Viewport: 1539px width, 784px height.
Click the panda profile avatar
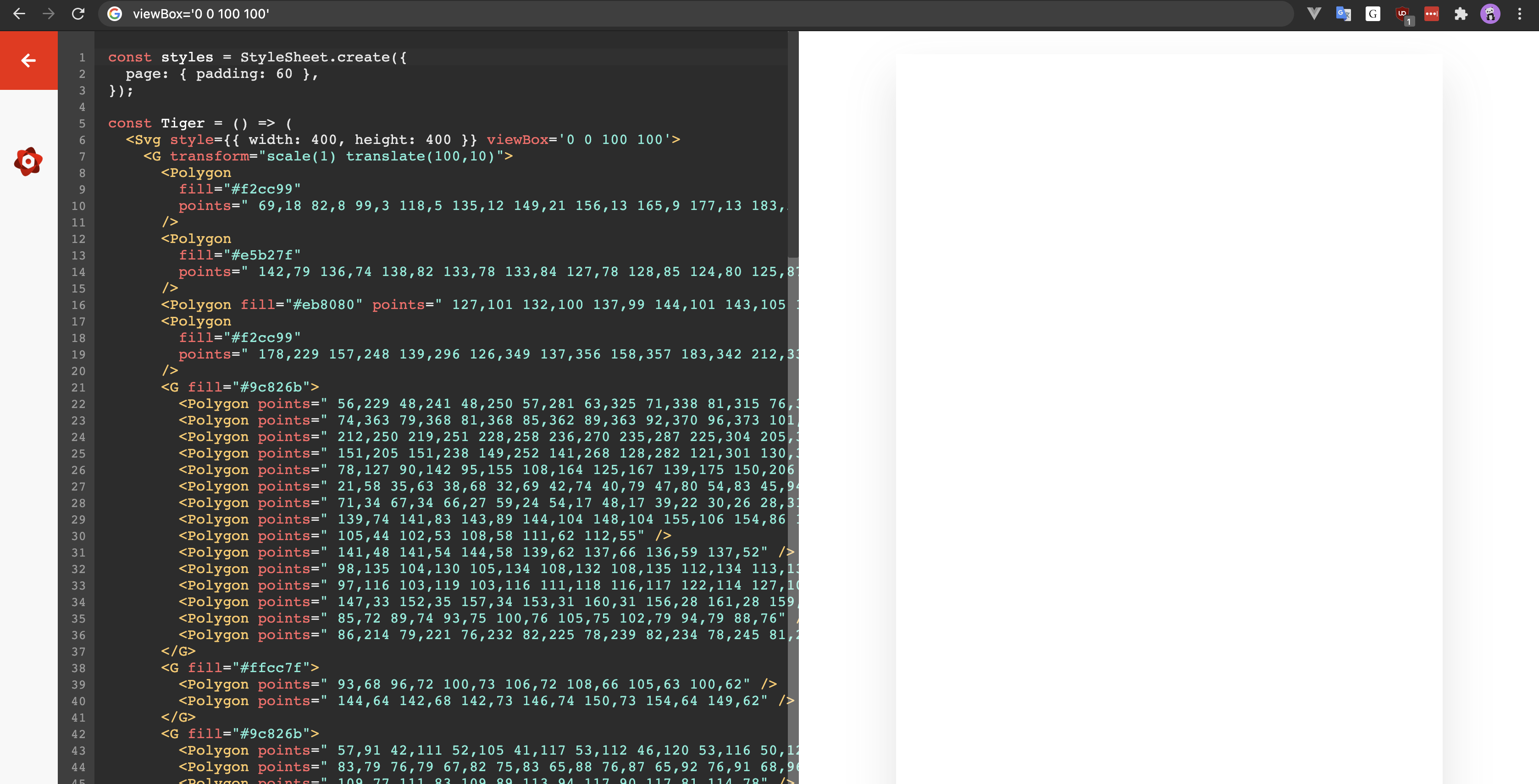1490,13
